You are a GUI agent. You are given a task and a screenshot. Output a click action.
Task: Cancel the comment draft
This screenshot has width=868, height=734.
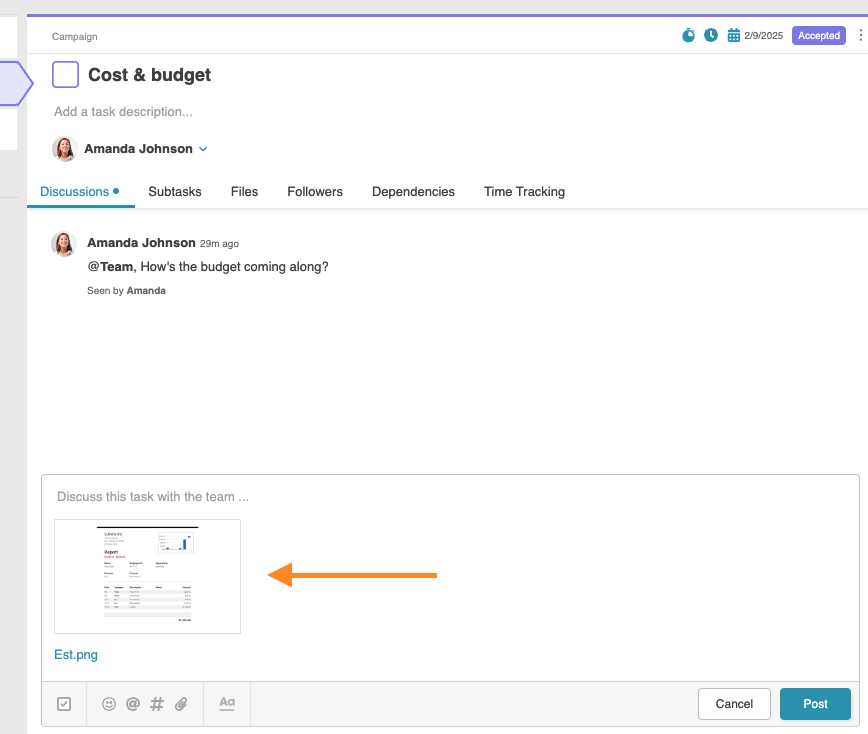734,704
